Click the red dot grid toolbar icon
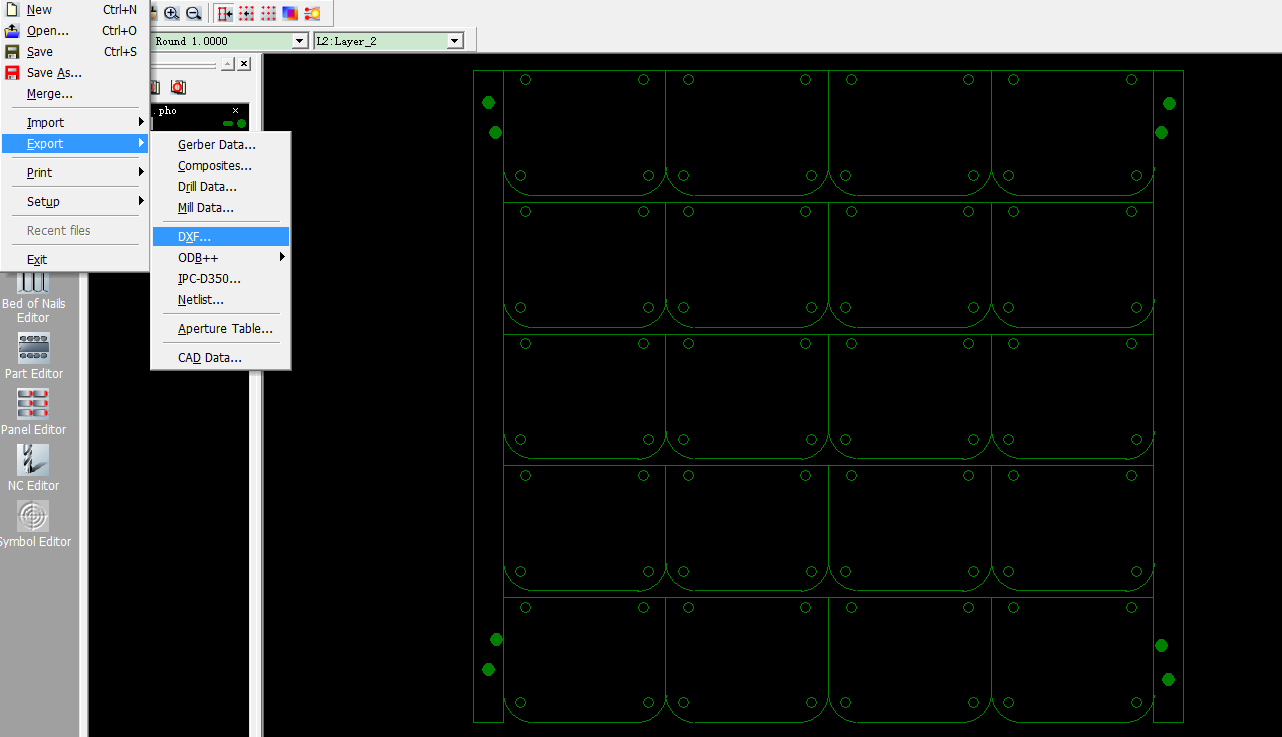The width and height of the screenshot is (1282, 737). click(x=269, y=14)
